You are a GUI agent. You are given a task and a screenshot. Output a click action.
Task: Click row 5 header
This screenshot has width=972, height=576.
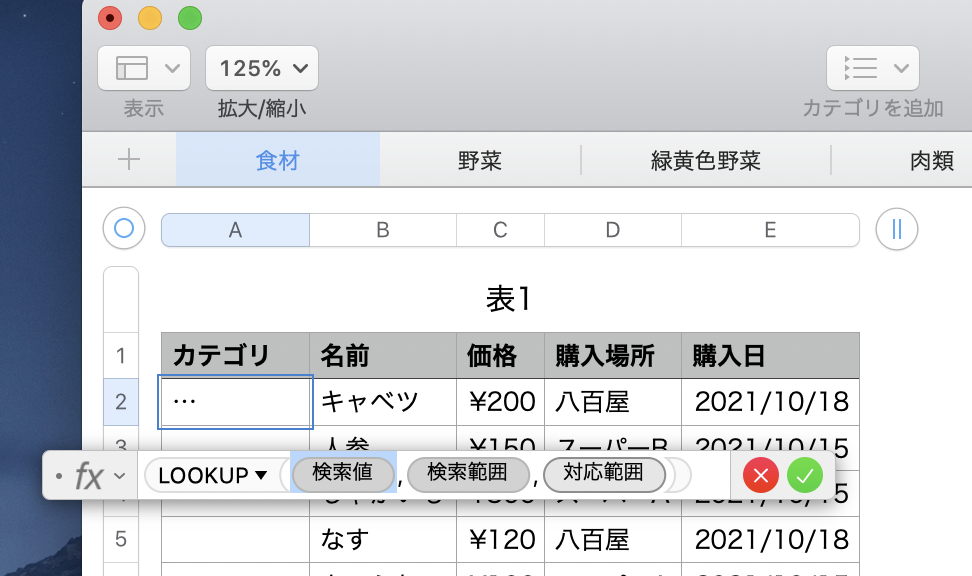coord(121,540)
